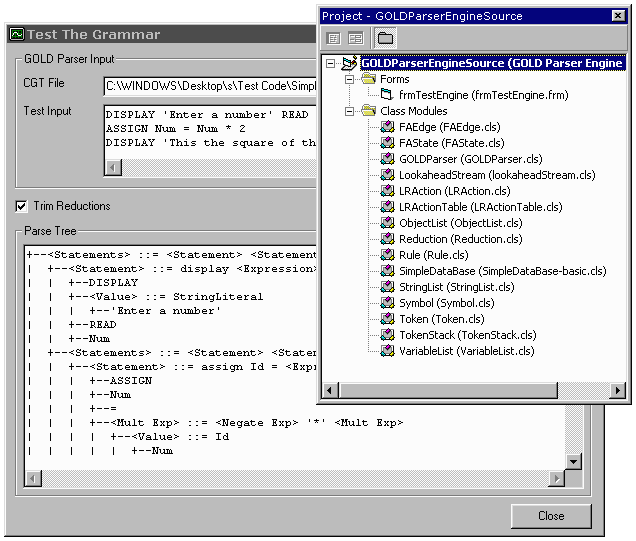Collapse the GOLDParserEngineSource project node
This screenshot has height=541, width=636.
tap(331, 64)
